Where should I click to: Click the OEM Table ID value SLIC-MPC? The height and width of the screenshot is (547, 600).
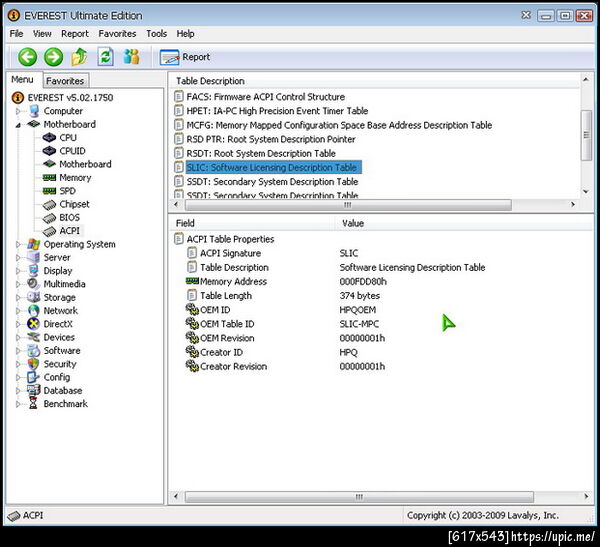coord(359,324)
